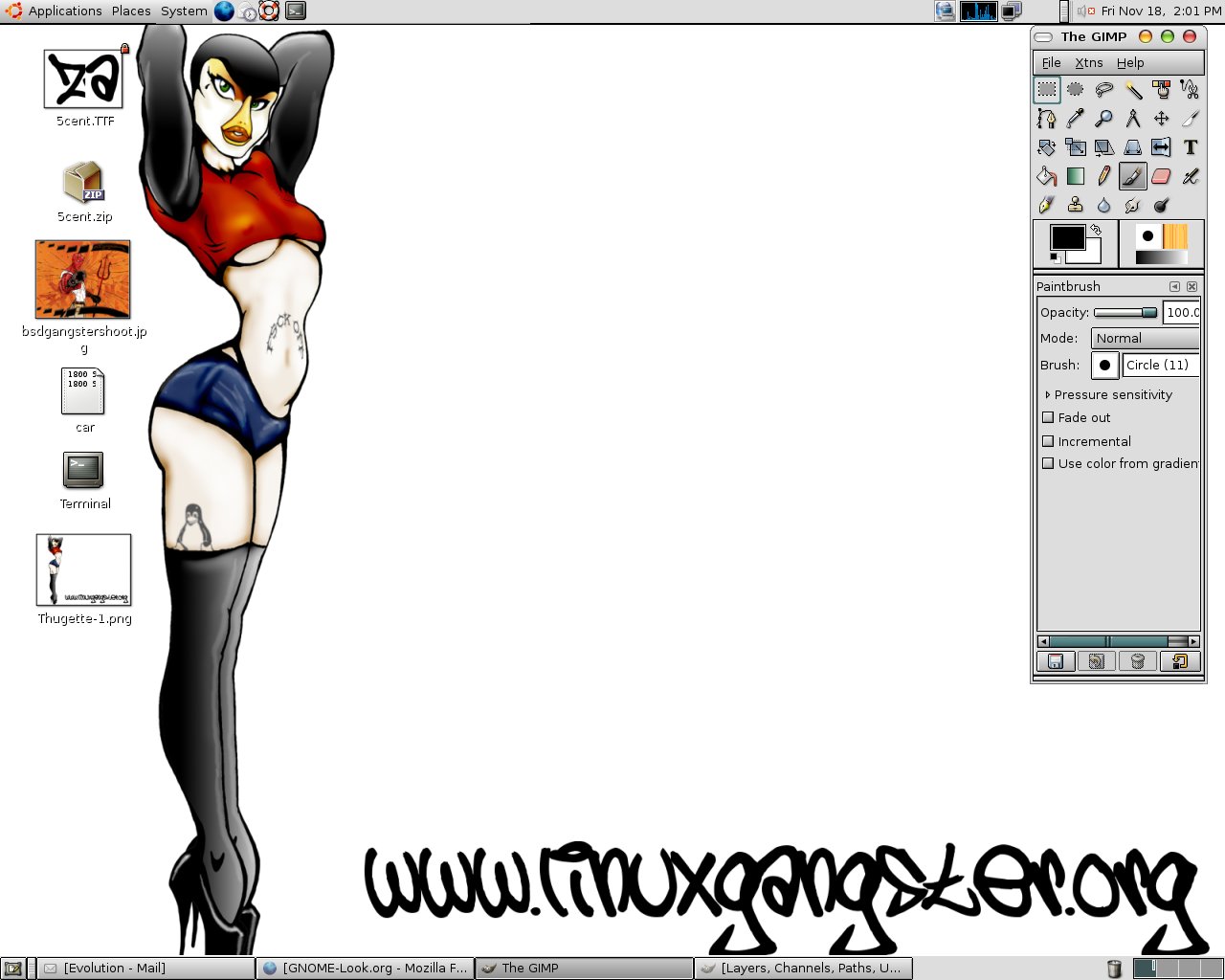This screenshot has width=1225, height=980.
Task: Select the Scale tool
Action: (1076, 147)
